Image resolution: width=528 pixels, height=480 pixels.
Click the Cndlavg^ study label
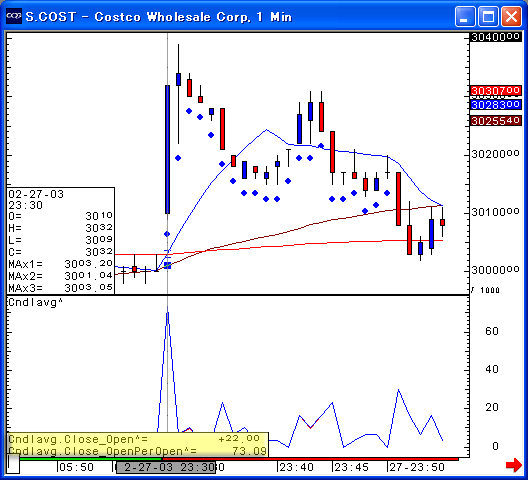pyautogui.click(x=36, y=302)
